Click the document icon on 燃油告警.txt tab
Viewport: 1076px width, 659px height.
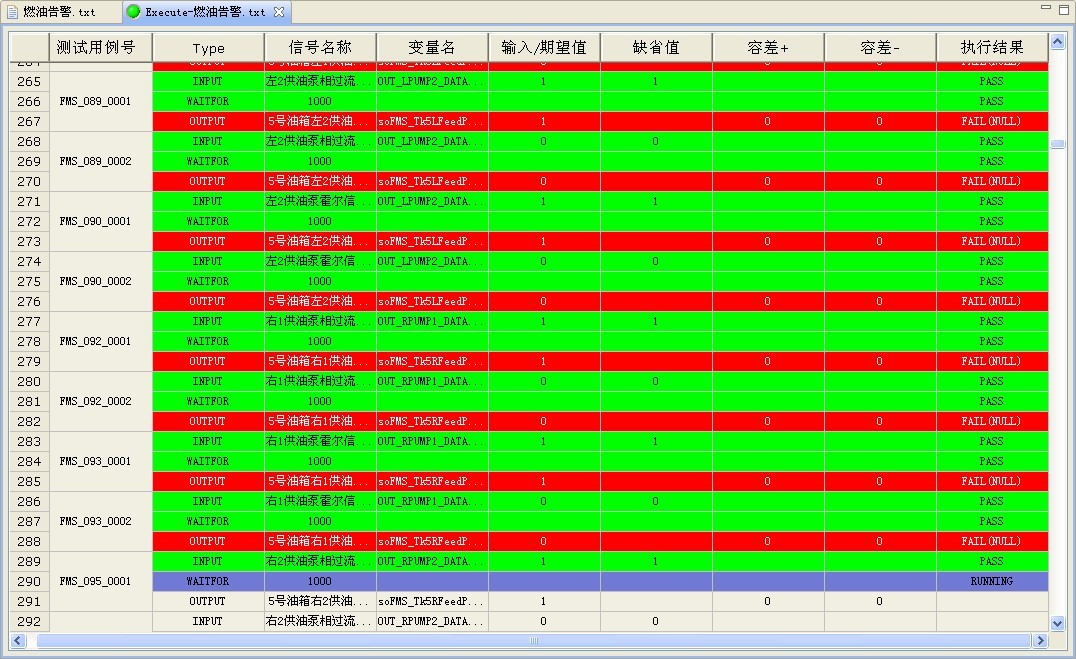[x=12, y=12]
